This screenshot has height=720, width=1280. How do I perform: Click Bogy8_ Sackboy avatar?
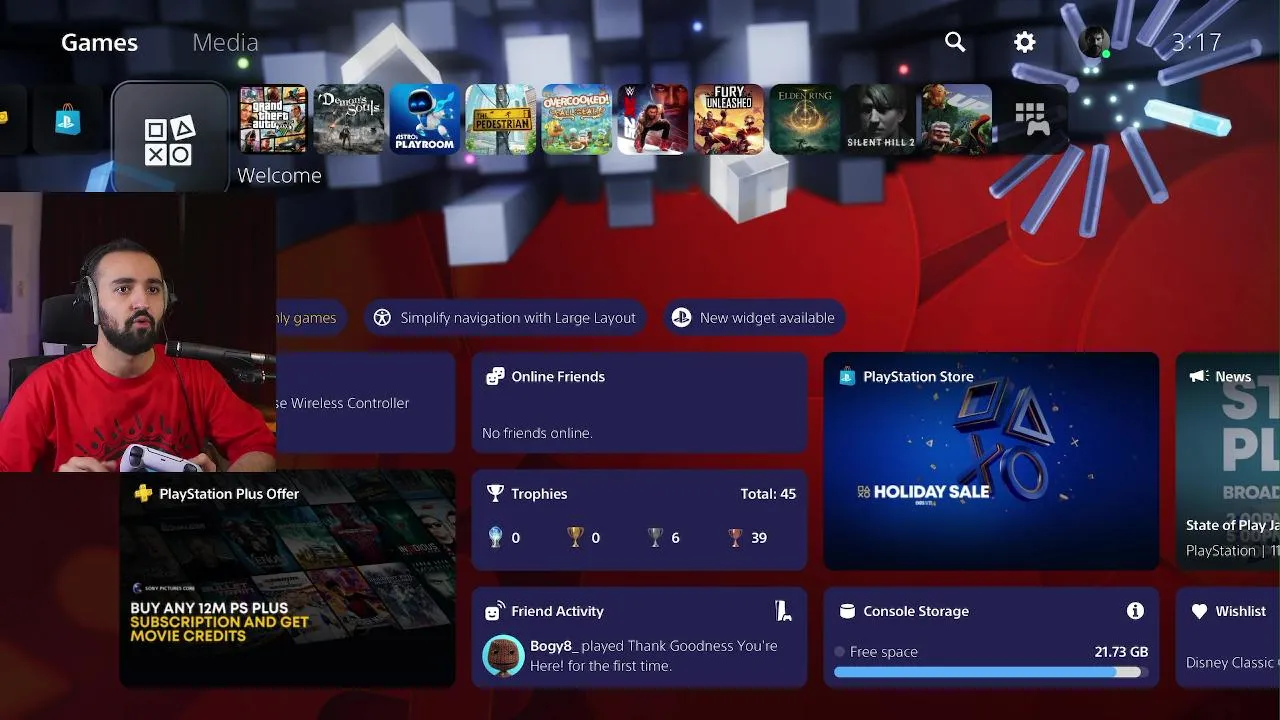pyautogui.click(x=503, y=656)
